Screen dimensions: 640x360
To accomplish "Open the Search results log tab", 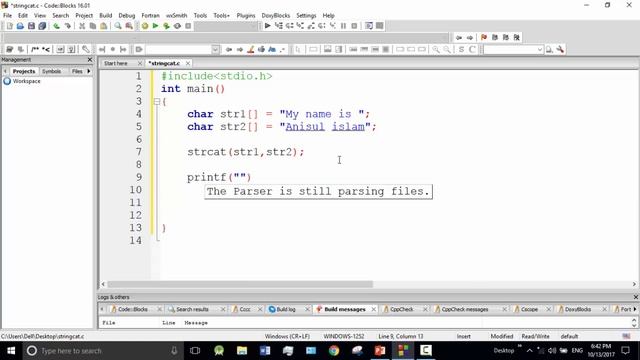I will 192,309.
